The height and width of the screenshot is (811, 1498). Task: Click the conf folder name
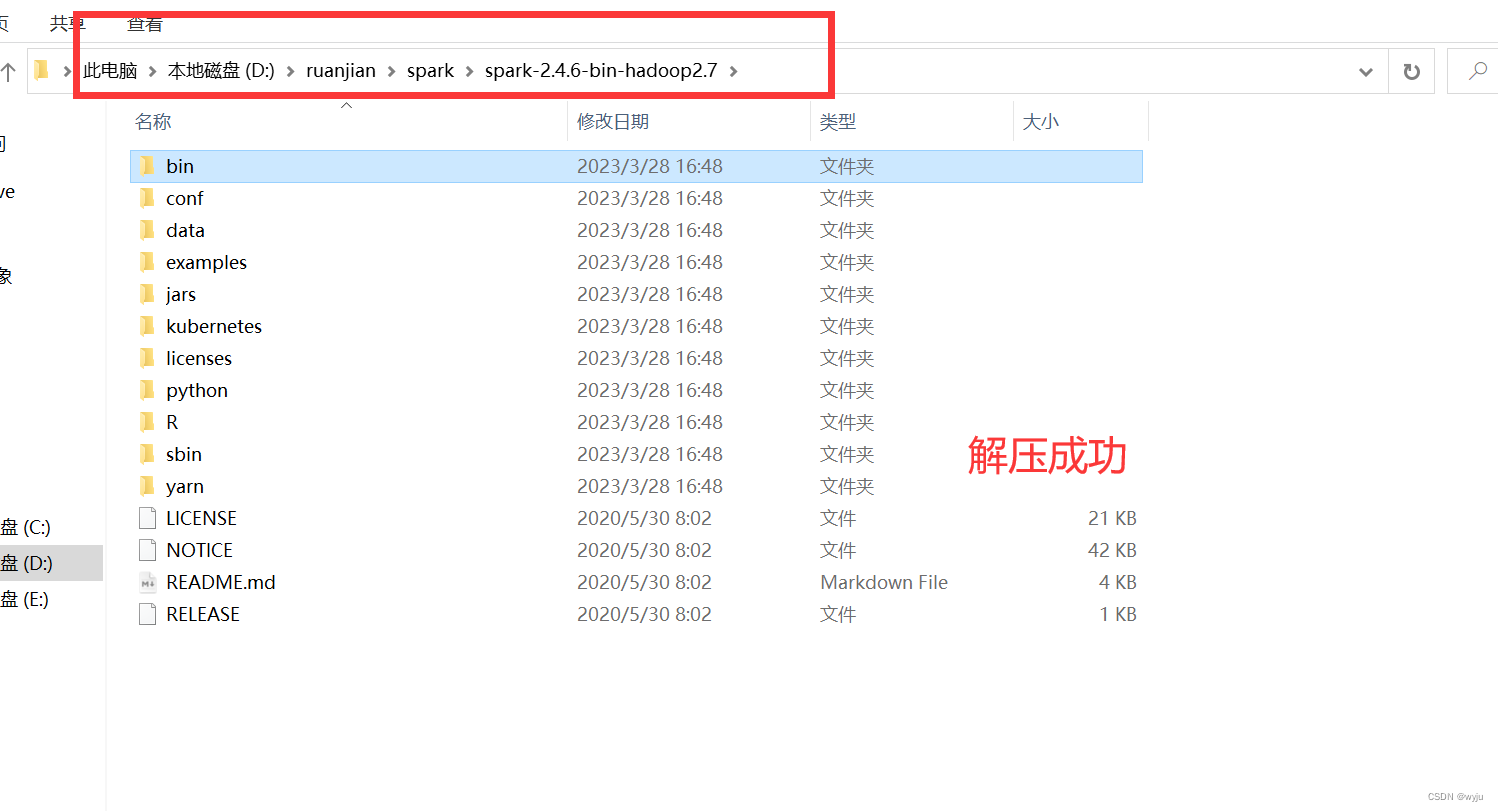pos(185,198)
